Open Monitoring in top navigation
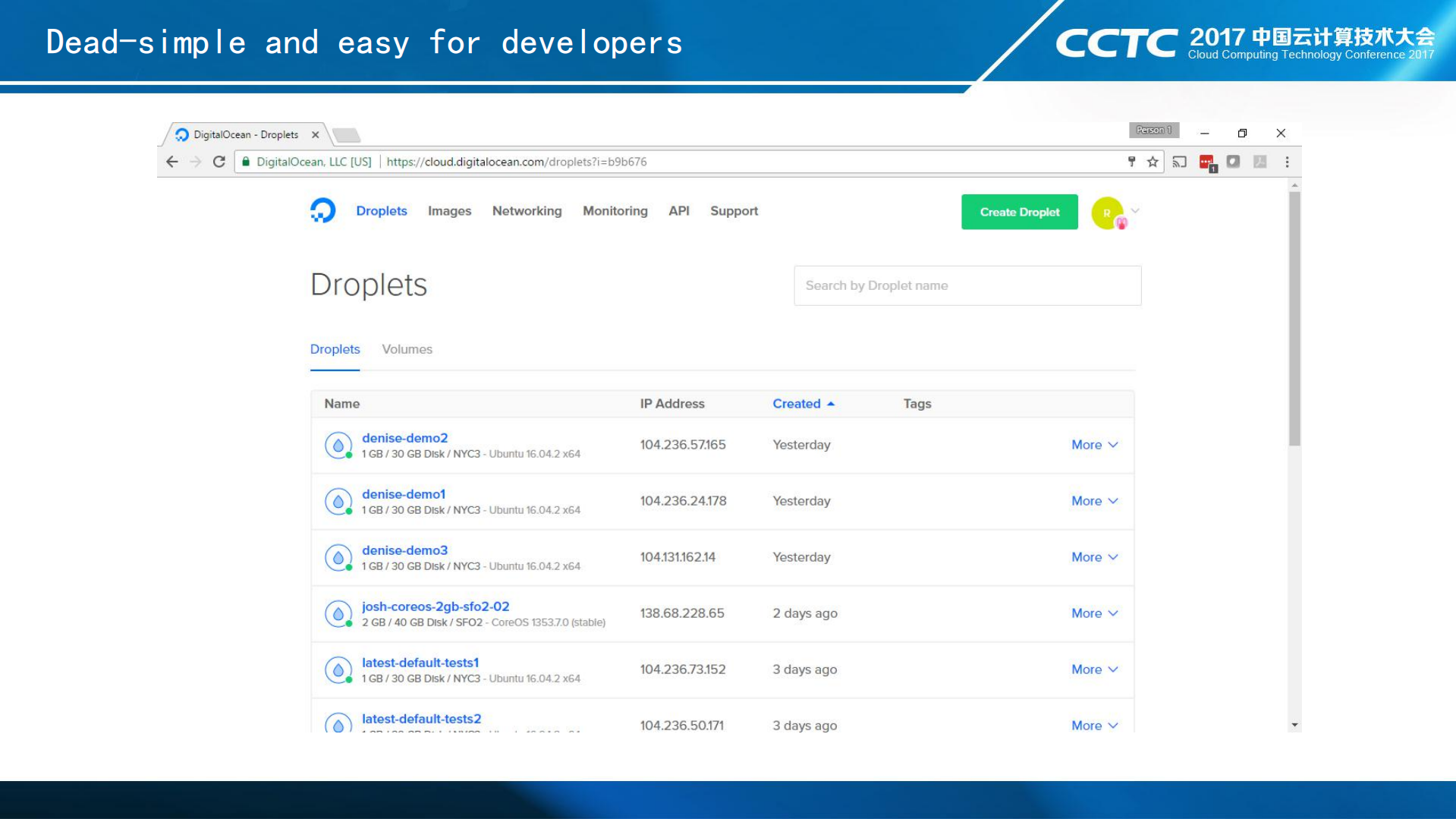Viewport: 1456px width, 819px height. (615, 211)
